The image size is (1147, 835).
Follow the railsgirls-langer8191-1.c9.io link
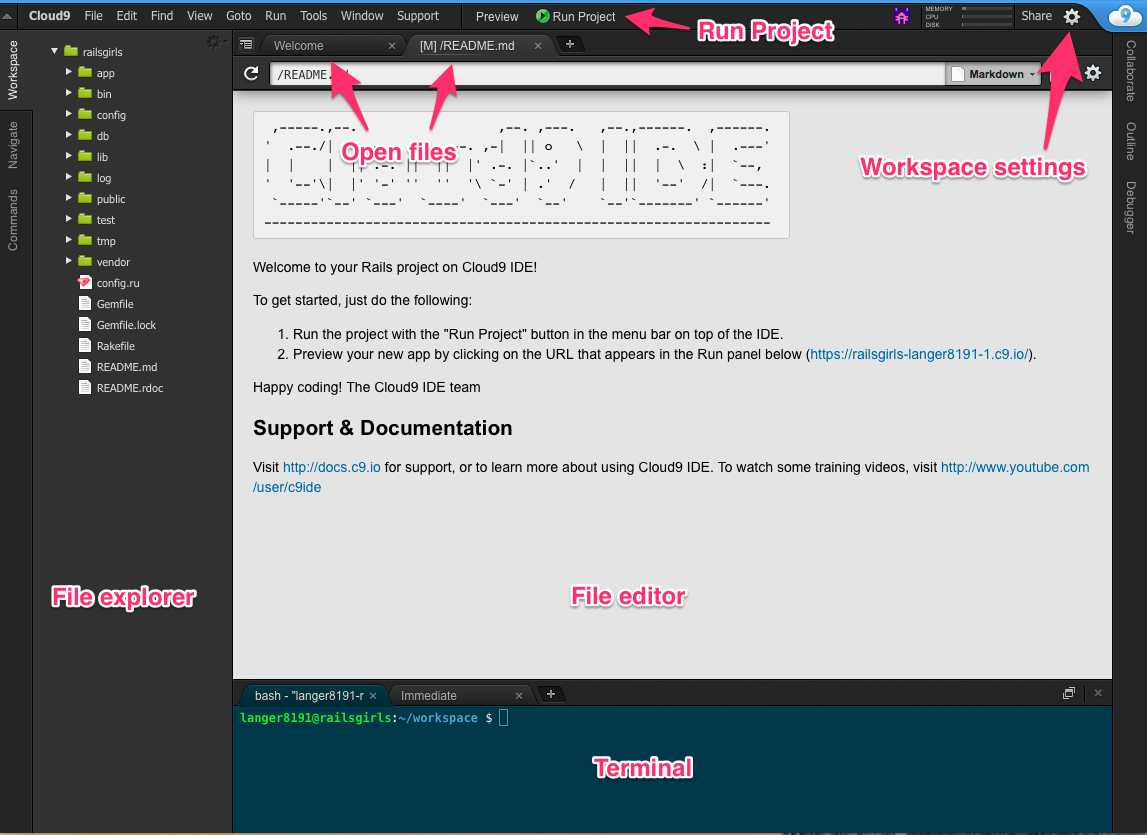pos(919,354)
